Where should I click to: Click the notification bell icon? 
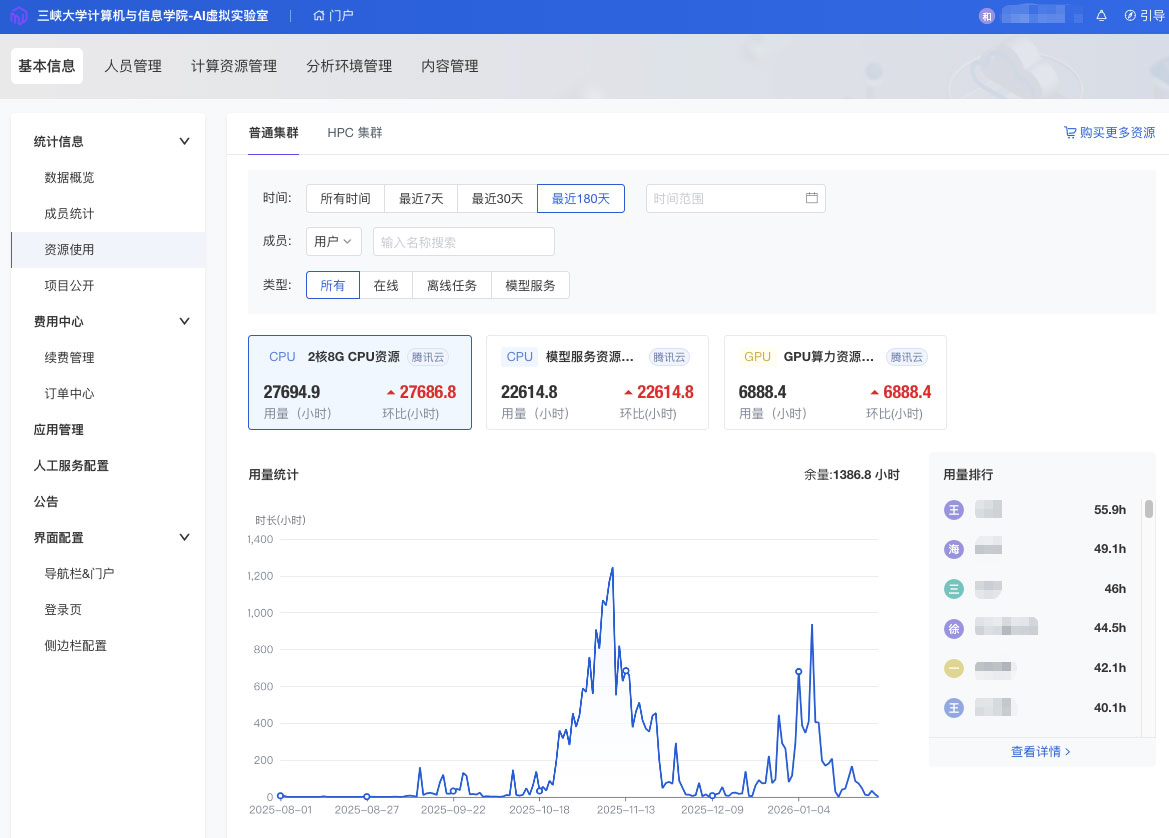pyautogui.click(x=1101, y=16)
